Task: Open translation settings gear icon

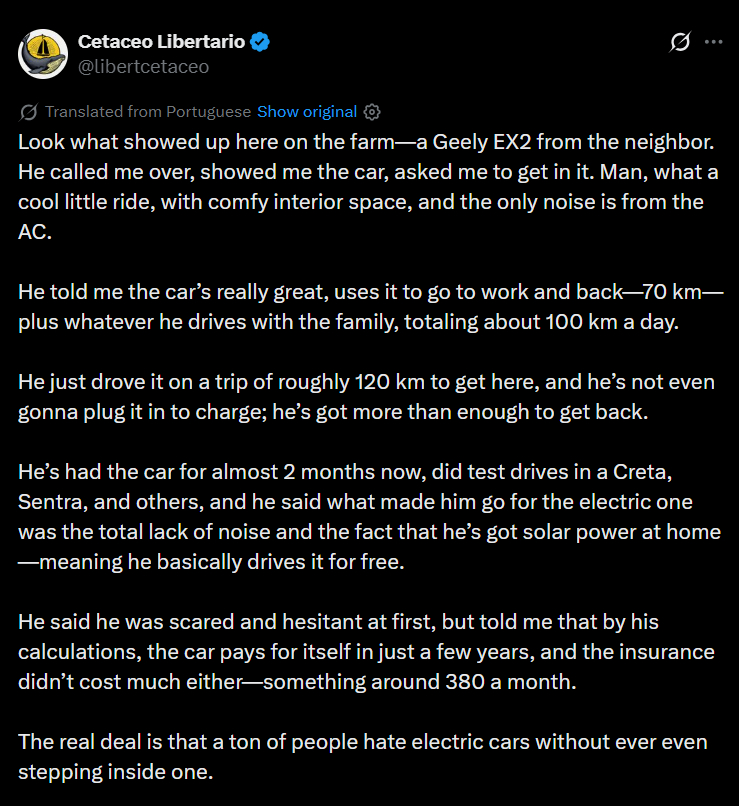Action: pos(372,111)
